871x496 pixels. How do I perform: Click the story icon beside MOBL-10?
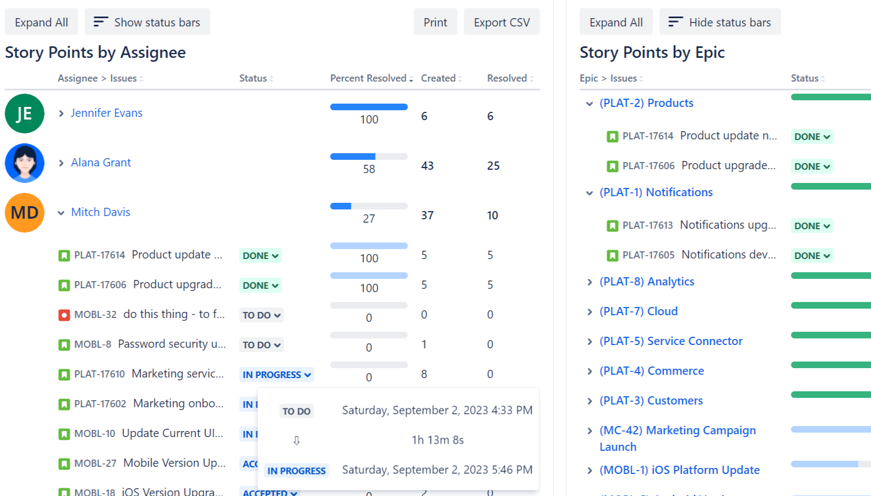click(x=64, y=434)
